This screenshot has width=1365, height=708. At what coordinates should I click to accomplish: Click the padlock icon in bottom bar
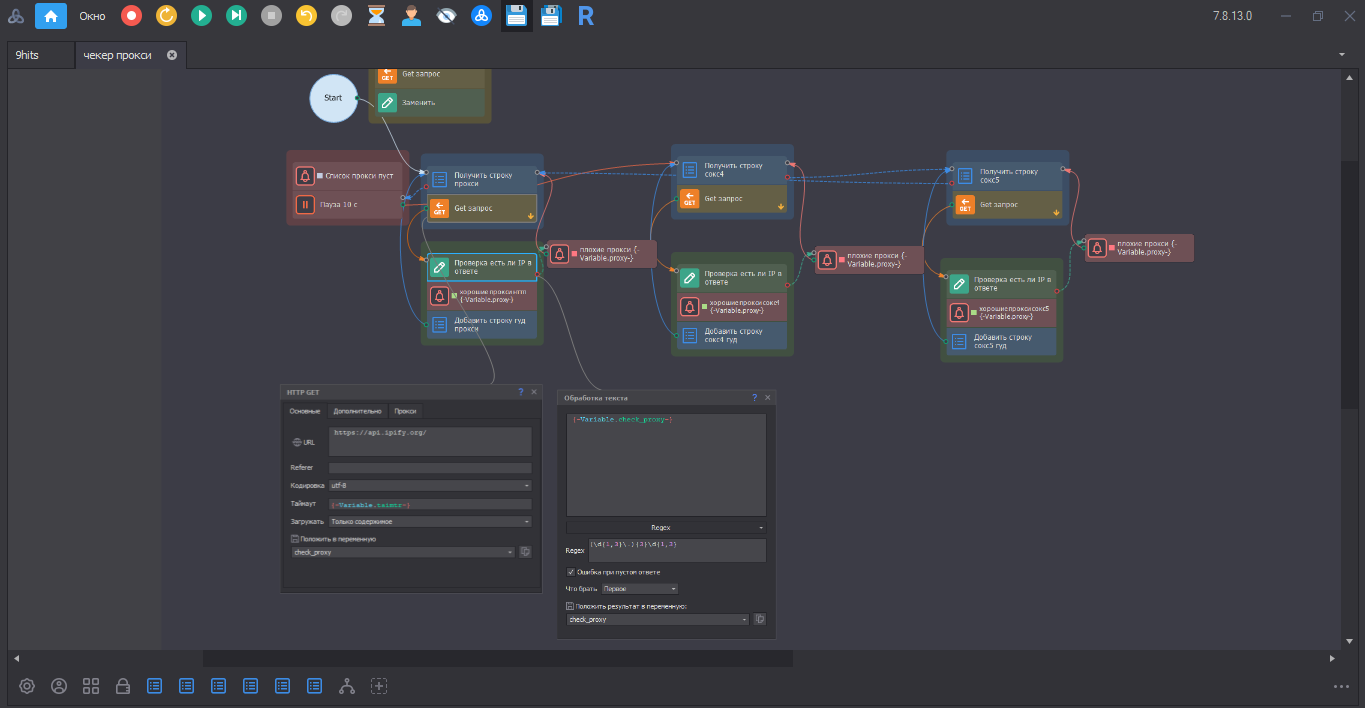tap(123, 686)
